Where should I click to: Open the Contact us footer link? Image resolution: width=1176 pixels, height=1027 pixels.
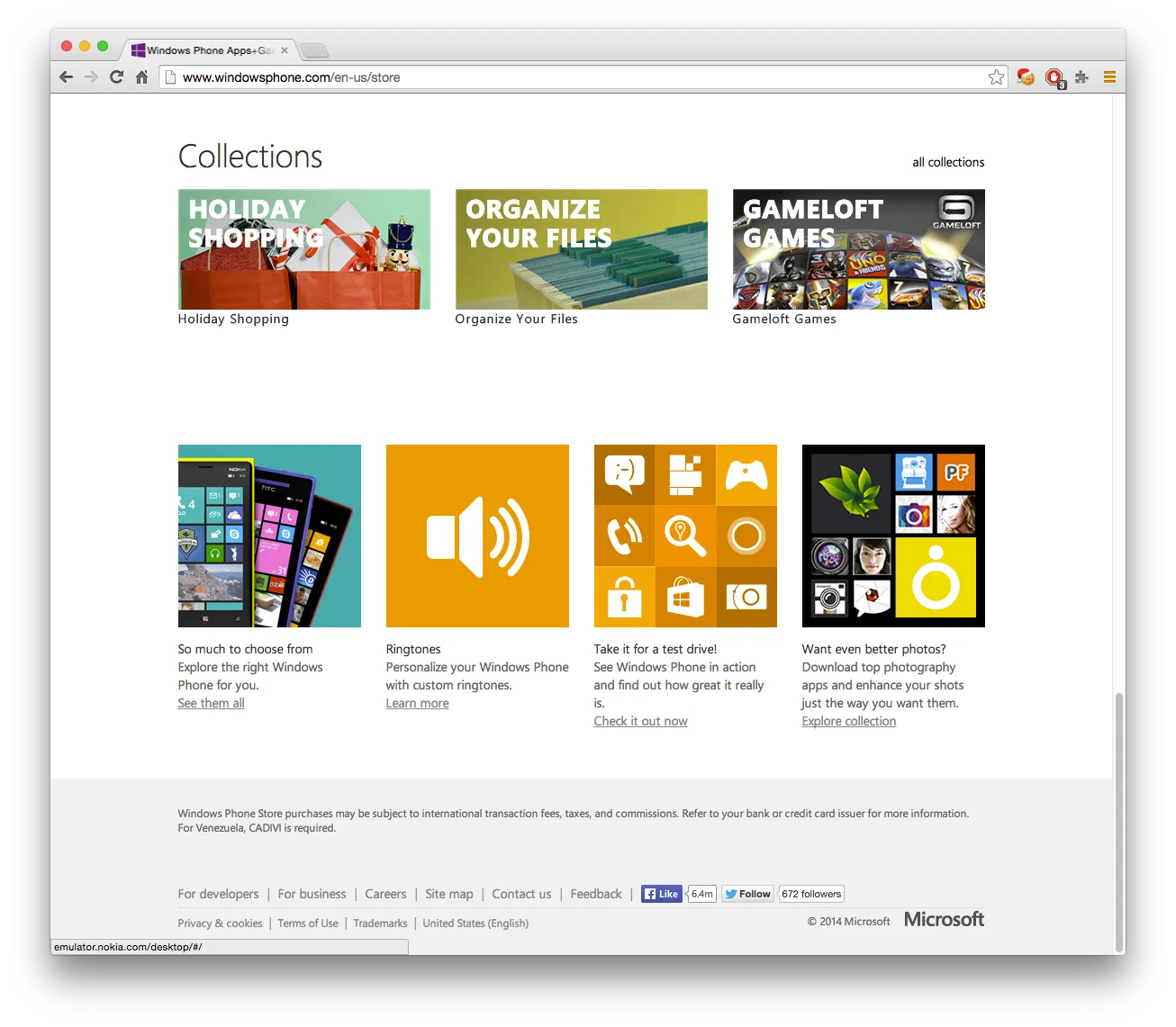(x=521, y=894)
